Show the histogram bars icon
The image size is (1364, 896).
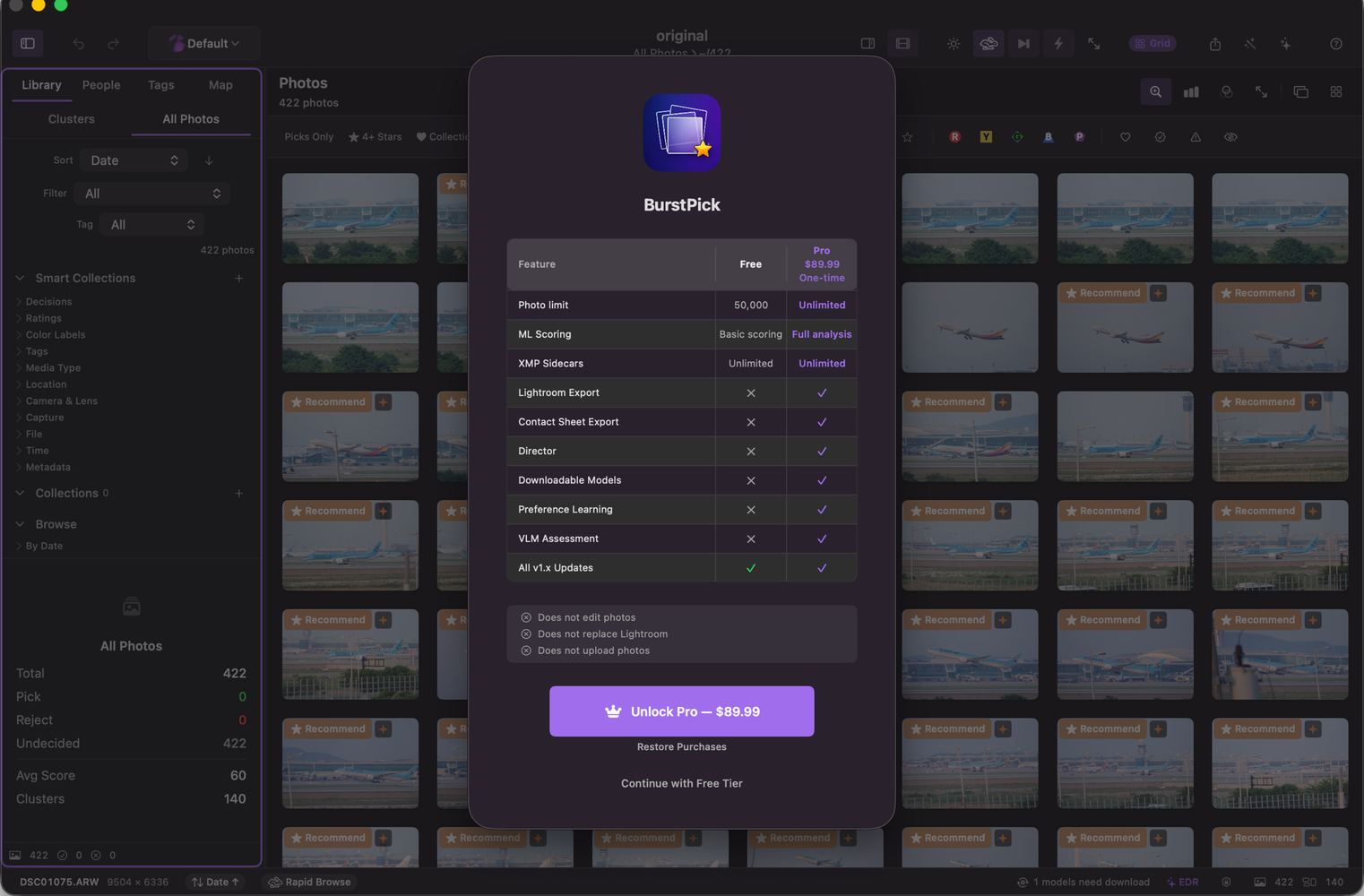[x=1191, y=91]
